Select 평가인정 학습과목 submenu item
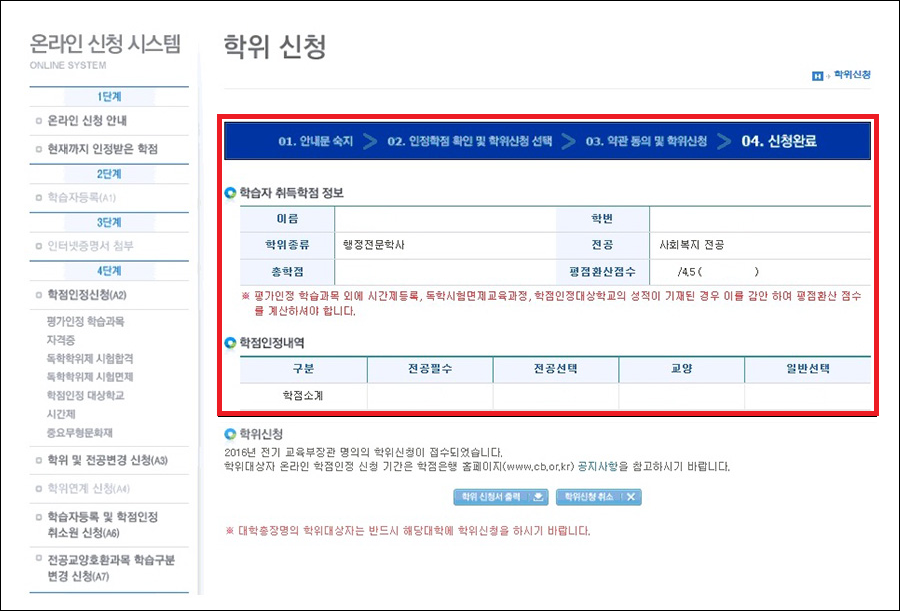This screenshot has height=611, width=900. (x=85, y=322)
